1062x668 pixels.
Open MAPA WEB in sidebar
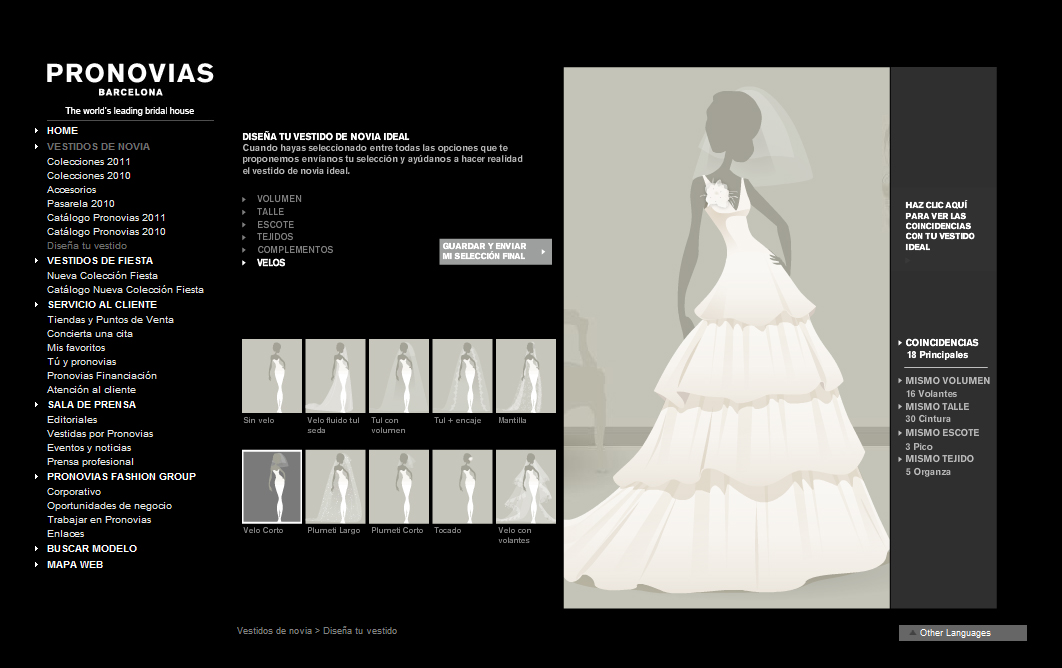click(x=75, y=564)
